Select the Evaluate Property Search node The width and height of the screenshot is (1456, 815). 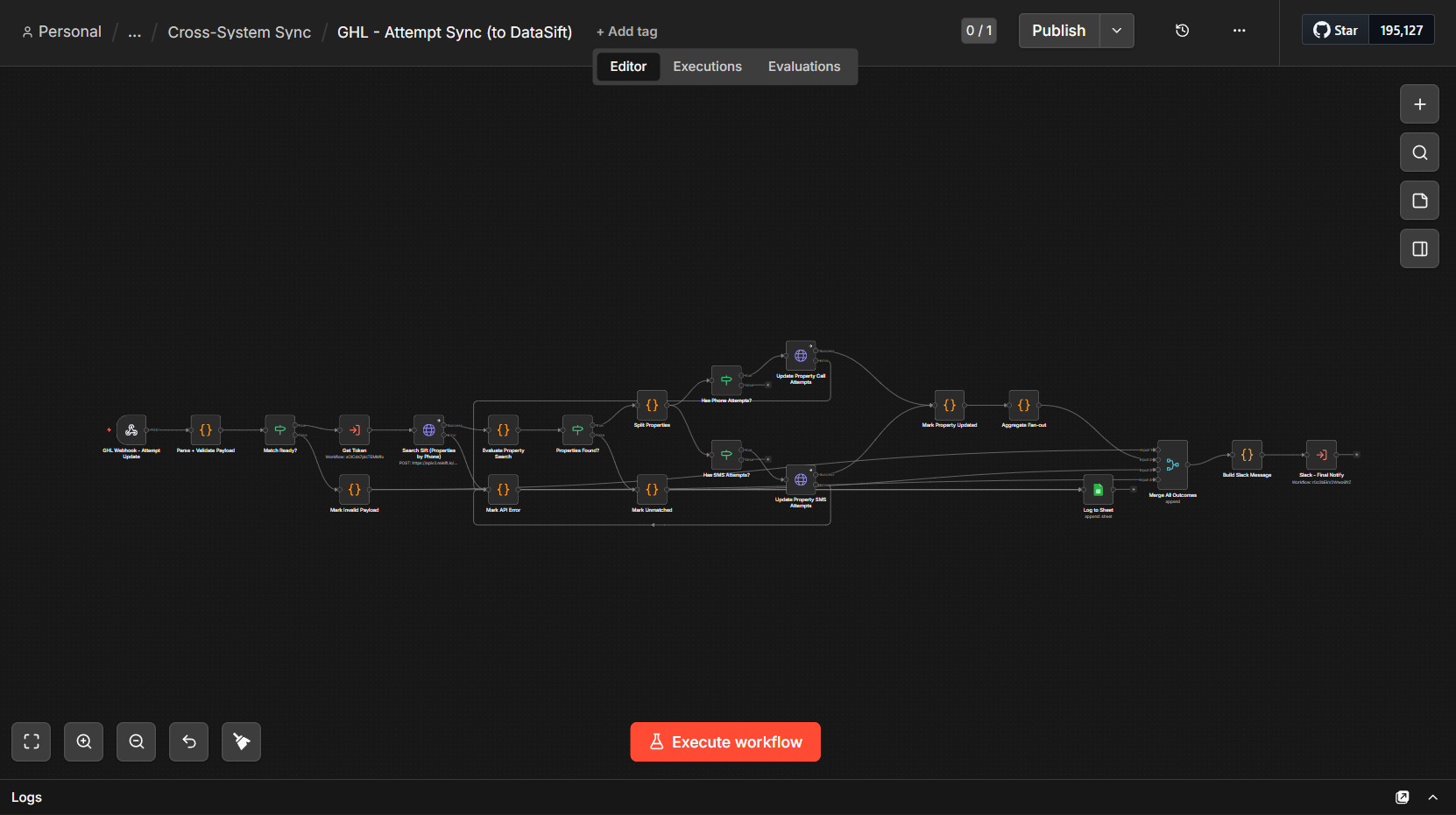tap(504, 430)
